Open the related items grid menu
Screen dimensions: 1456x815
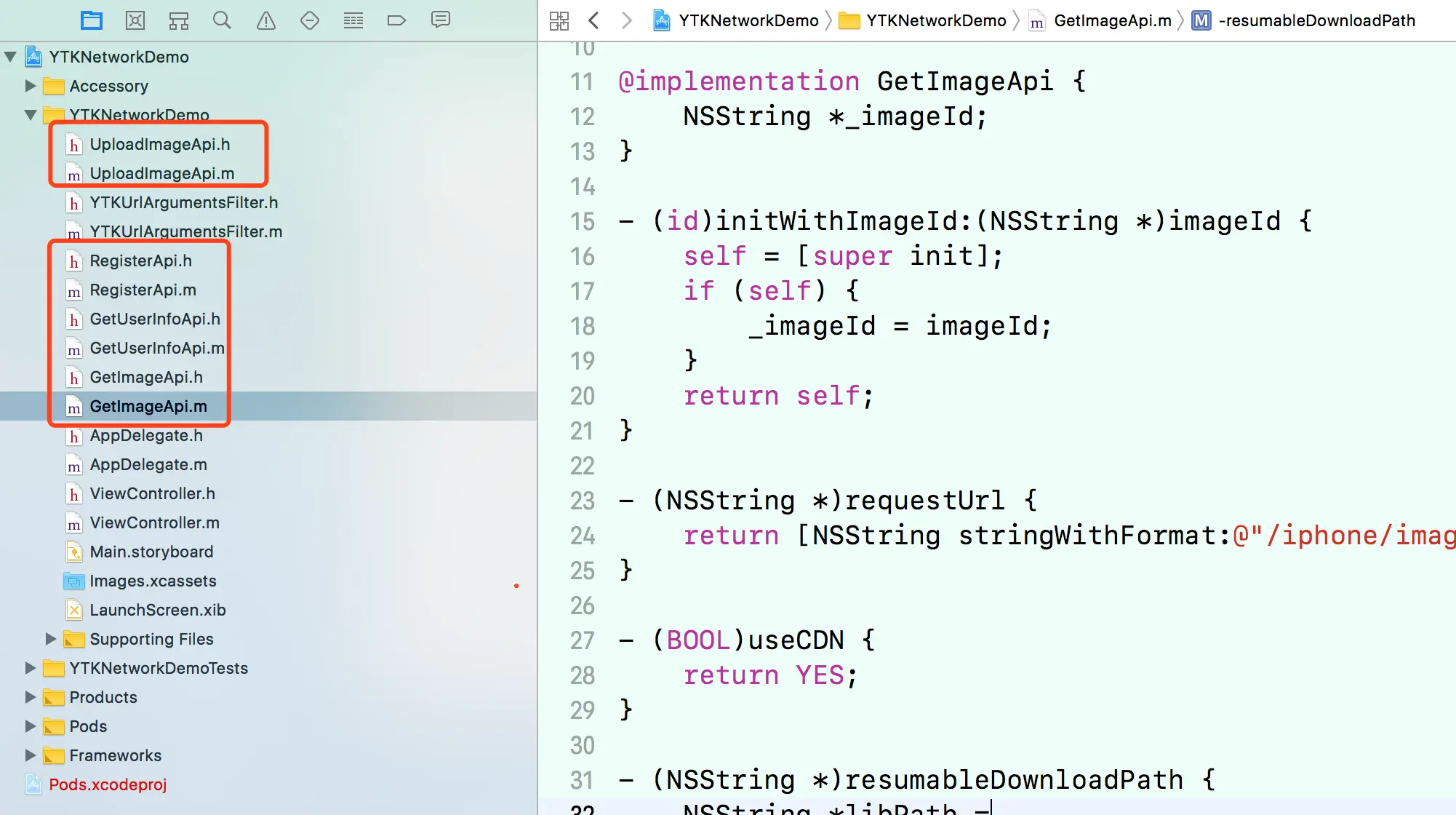pyautogui.click(x=559, y=20)
